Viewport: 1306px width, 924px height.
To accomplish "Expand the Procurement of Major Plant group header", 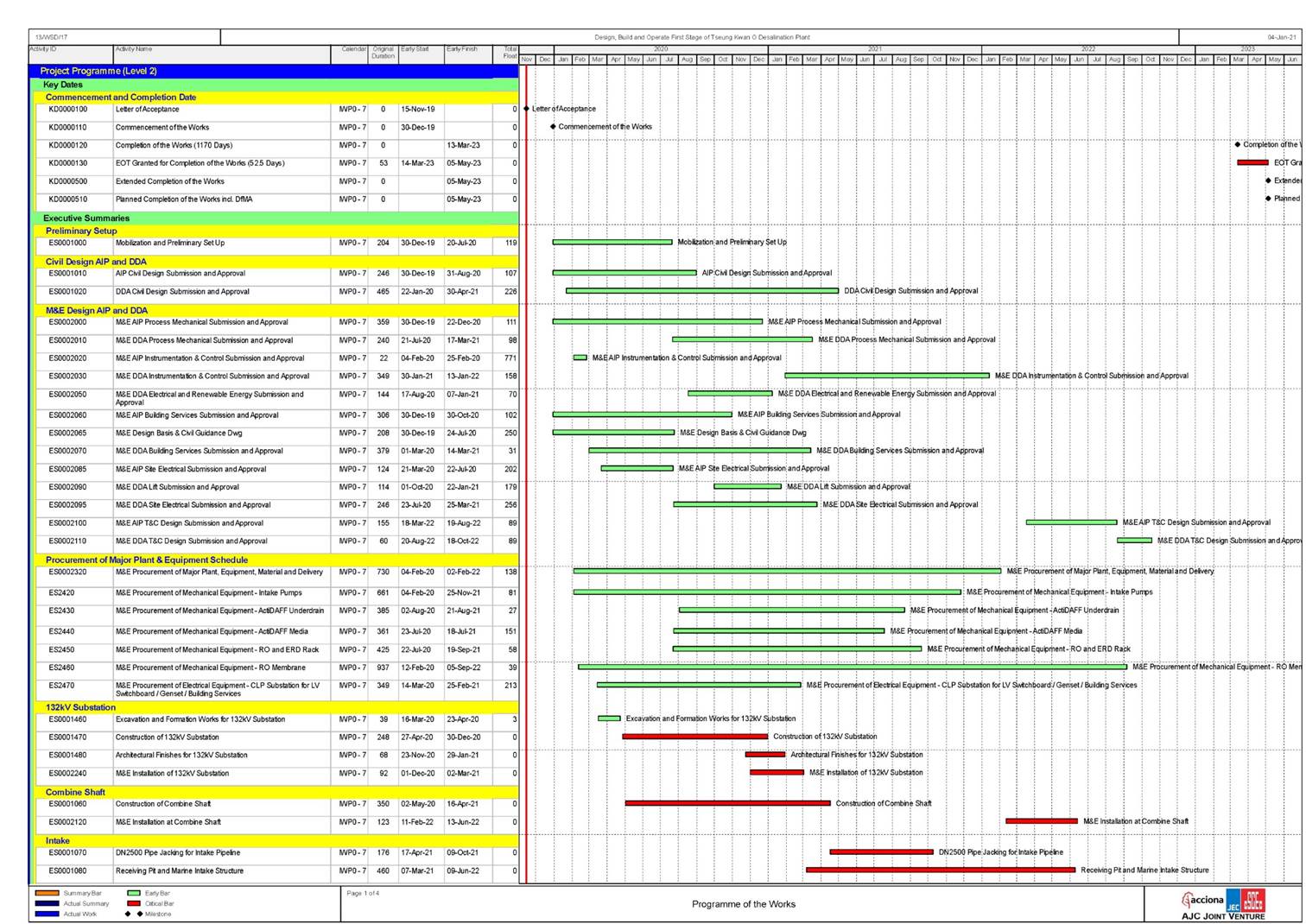I will pos(147,560).
